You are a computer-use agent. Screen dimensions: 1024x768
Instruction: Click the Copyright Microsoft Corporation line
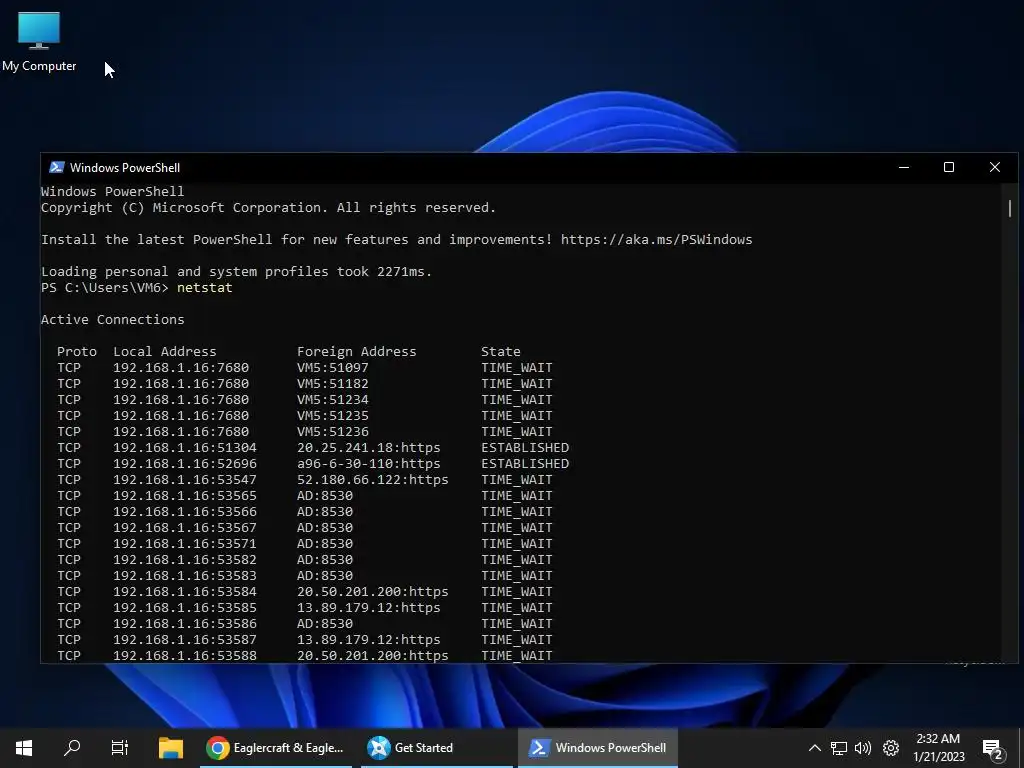268,208
